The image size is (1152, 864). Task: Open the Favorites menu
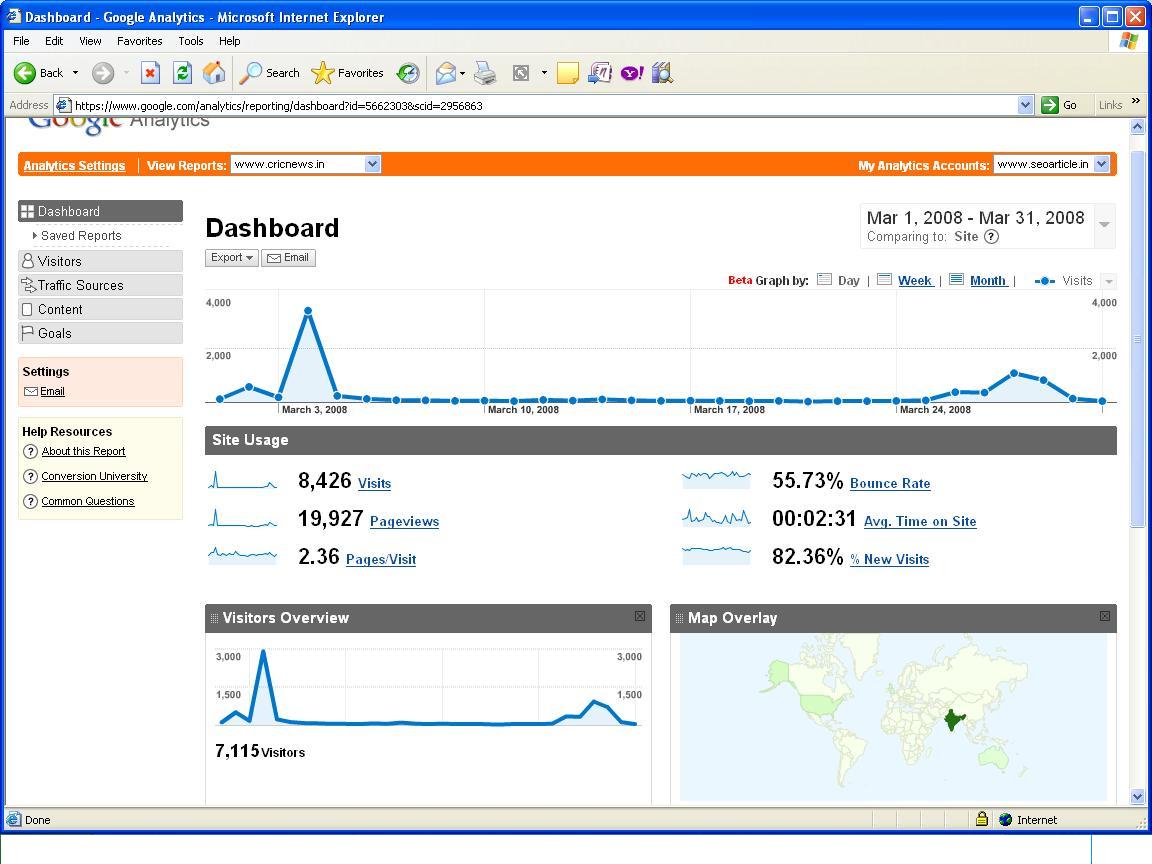(x=140, y=41)
